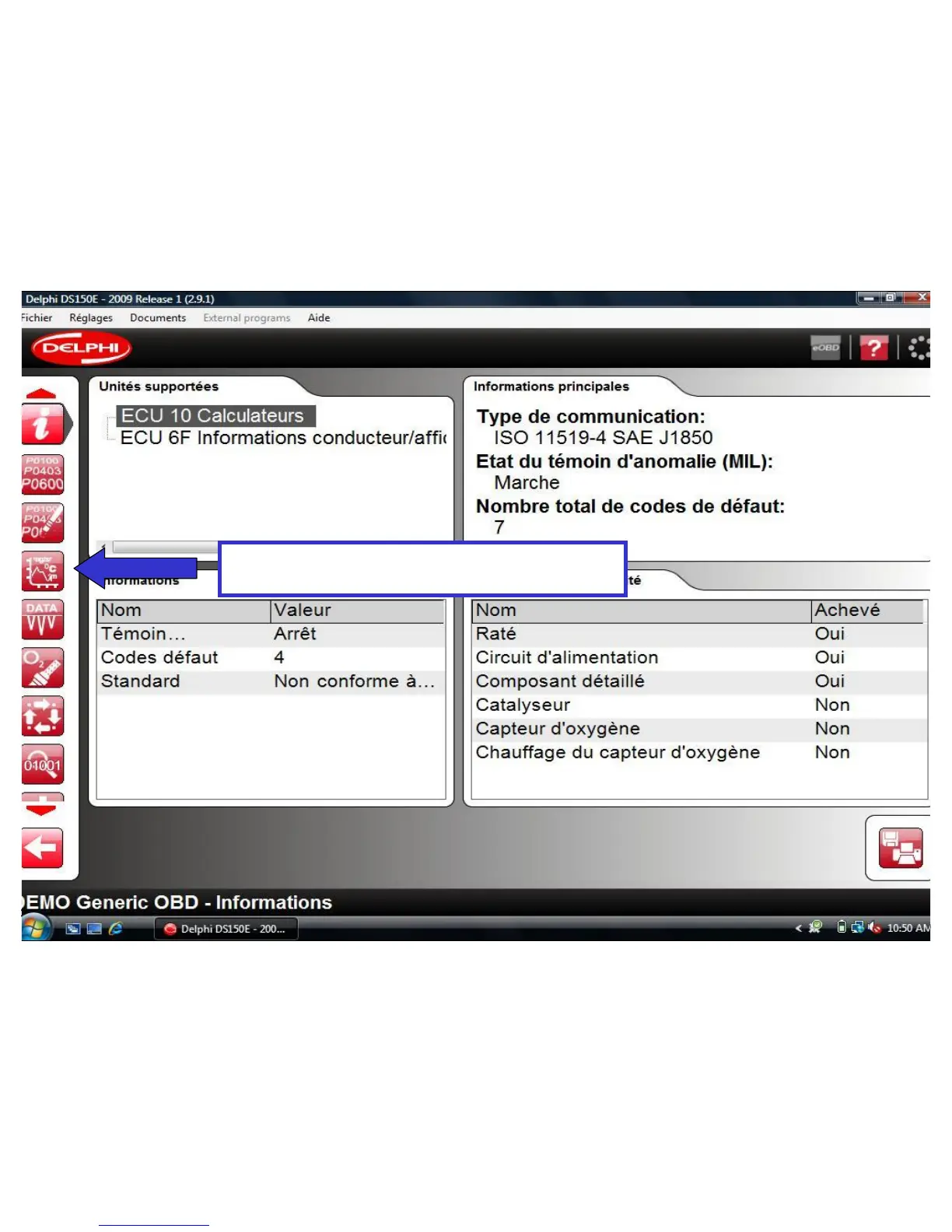Select the Composant détaillé row
The width and height of the screenshot is (952, 1232).
699,681
